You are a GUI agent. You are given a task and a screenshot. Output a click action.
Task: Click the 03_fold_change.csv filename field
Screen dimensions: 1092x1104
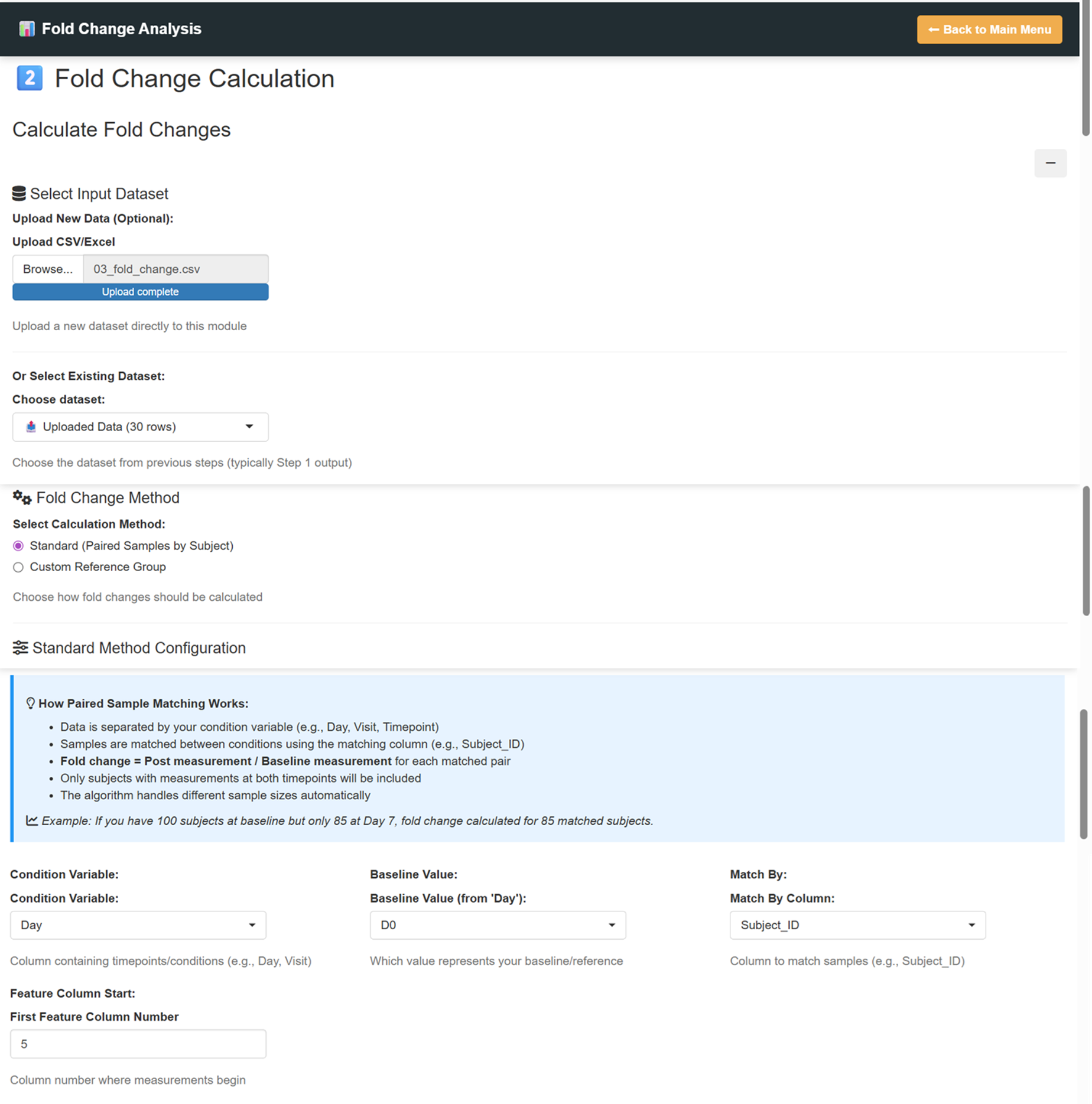pyautogui.click(x=175, y=269)
